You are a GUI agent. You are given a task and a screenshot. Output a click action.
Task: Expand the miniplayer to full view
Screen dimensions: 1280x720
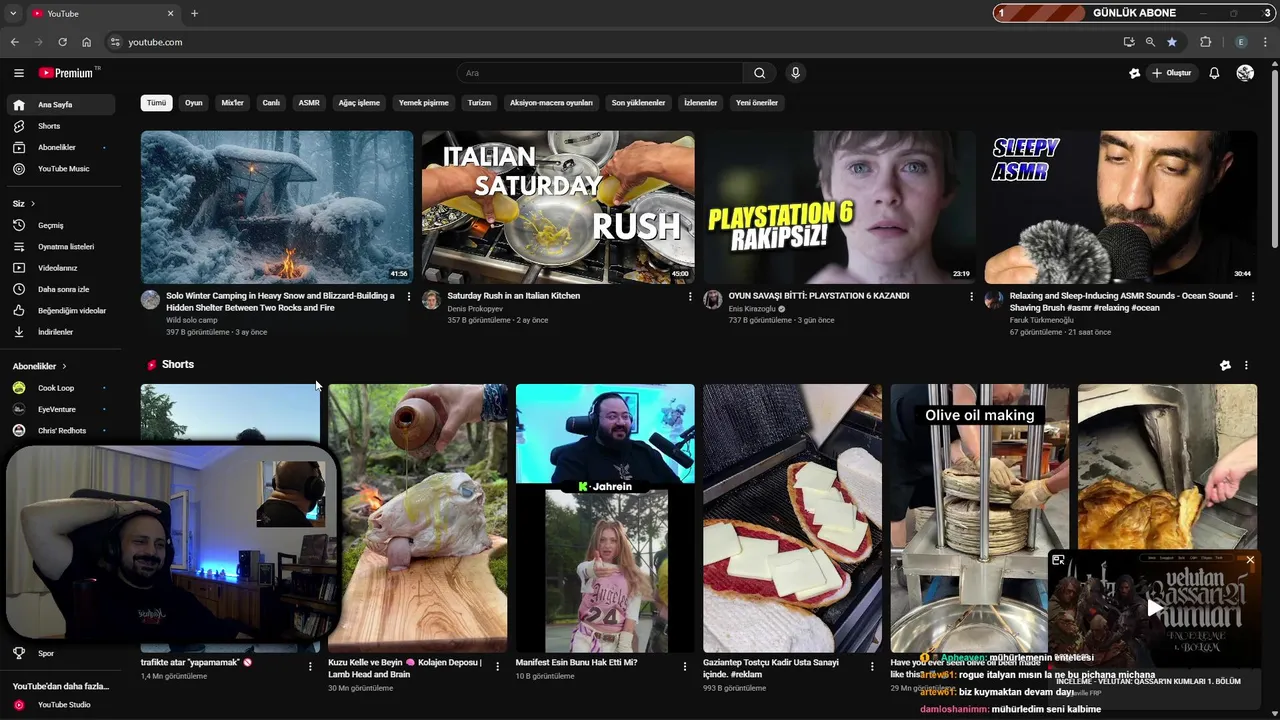coord(1058,560)
